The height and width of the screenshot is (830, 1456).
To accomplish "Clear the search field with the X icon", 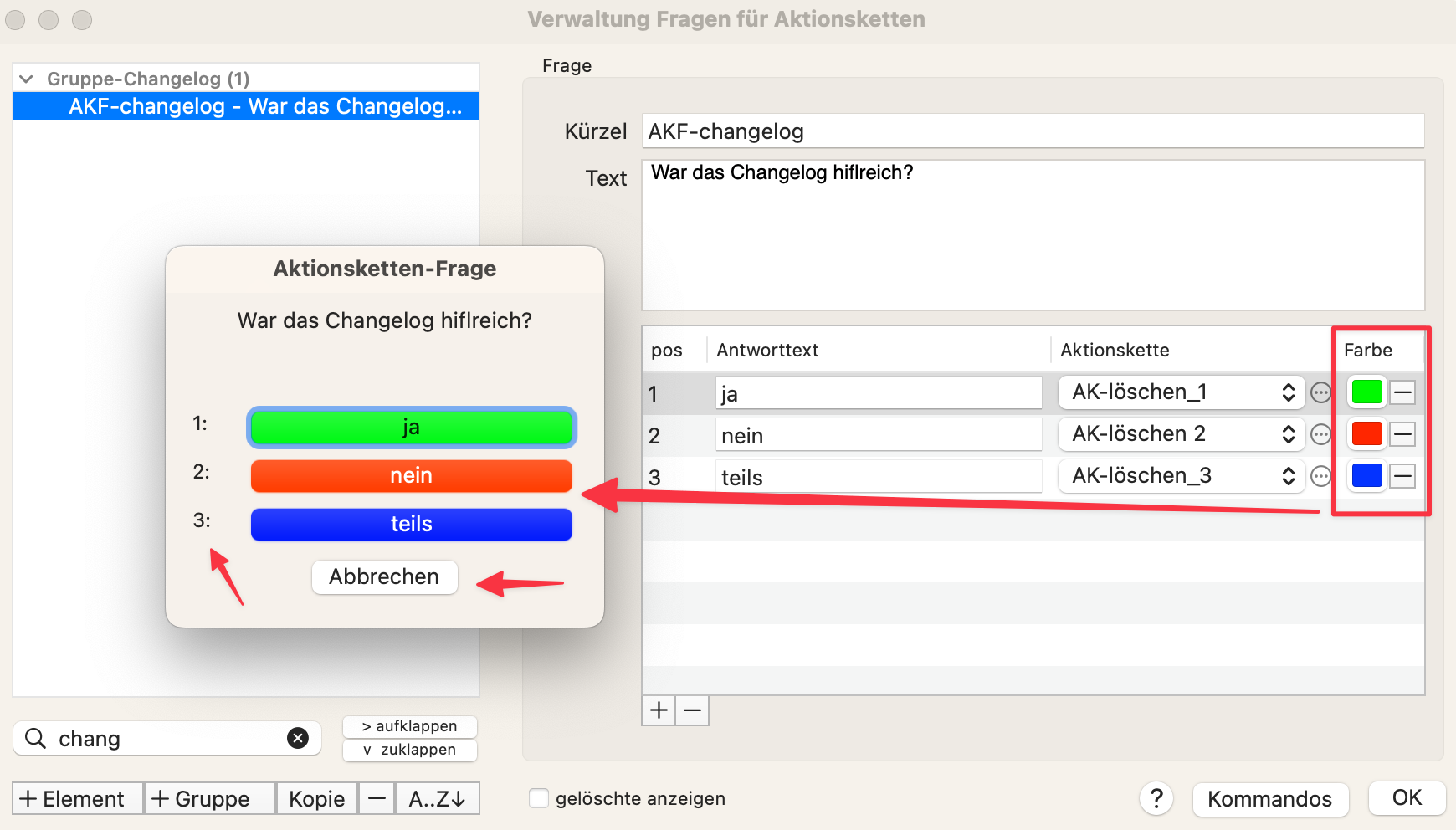I will (x=298, y=738).
